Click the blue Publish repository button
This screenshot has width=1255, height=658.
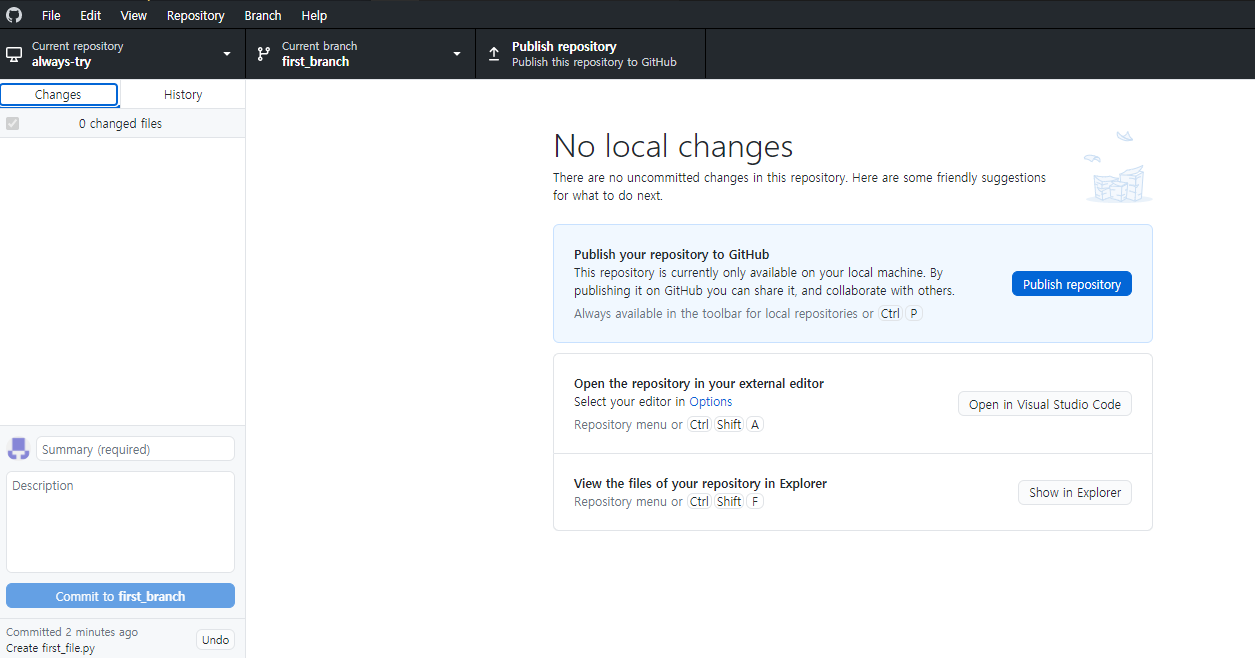[1072, 284]
